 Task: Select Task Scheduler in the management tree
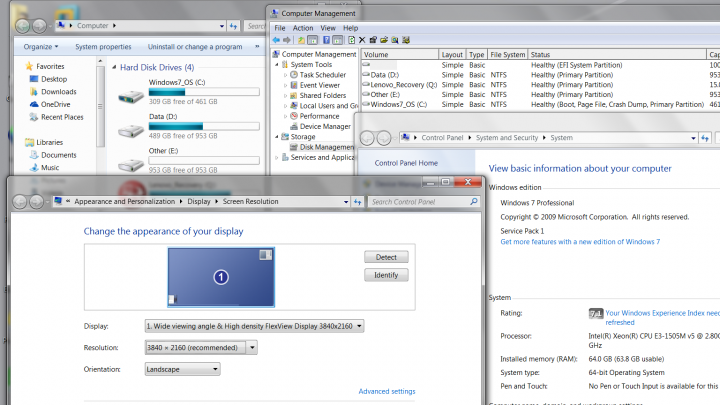[x=322, y=75]
